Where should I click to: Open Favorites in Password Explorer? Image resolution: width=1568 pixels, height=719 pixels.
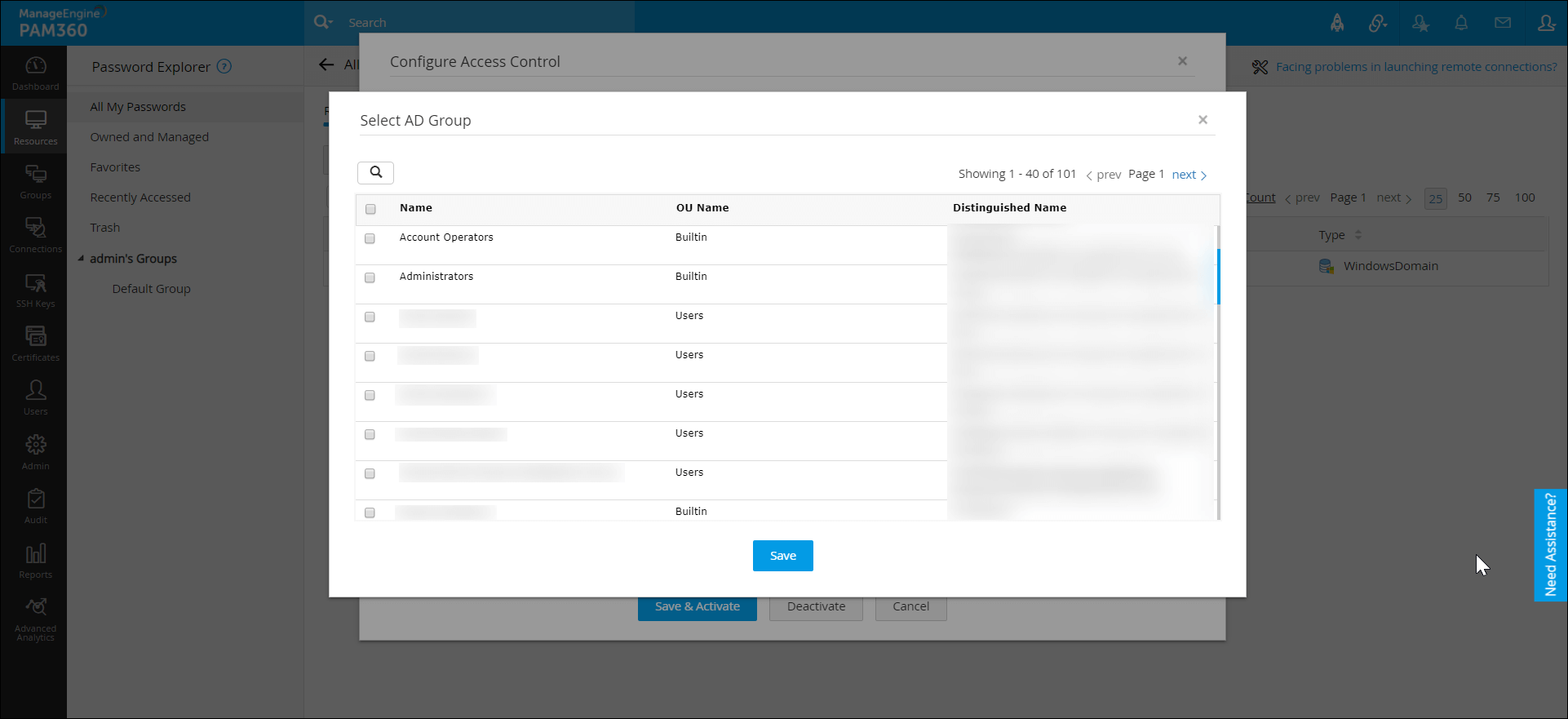click(x=115, y=167)
